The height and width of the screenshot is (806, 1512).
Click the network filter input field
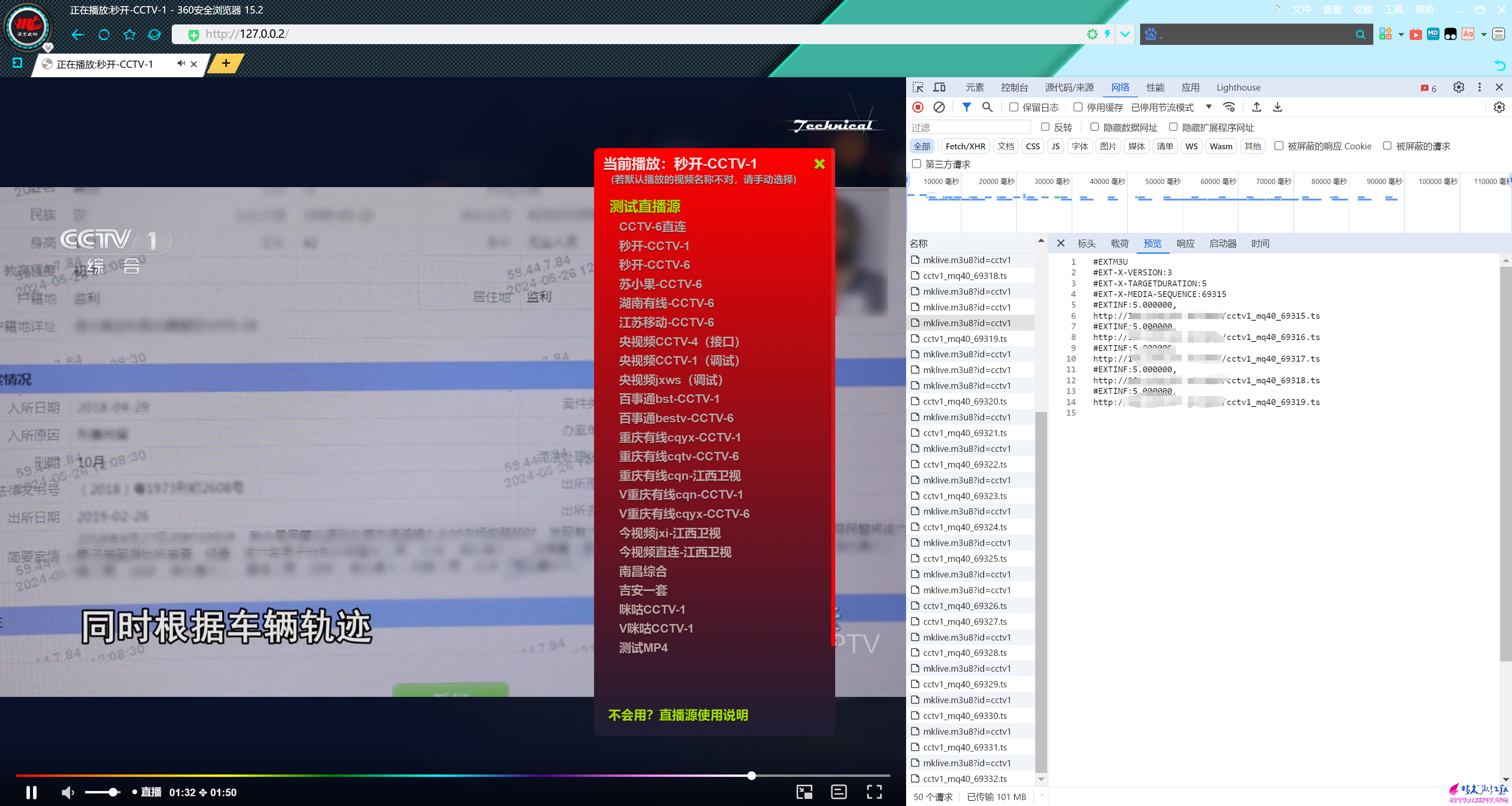[x=969, y=127]
